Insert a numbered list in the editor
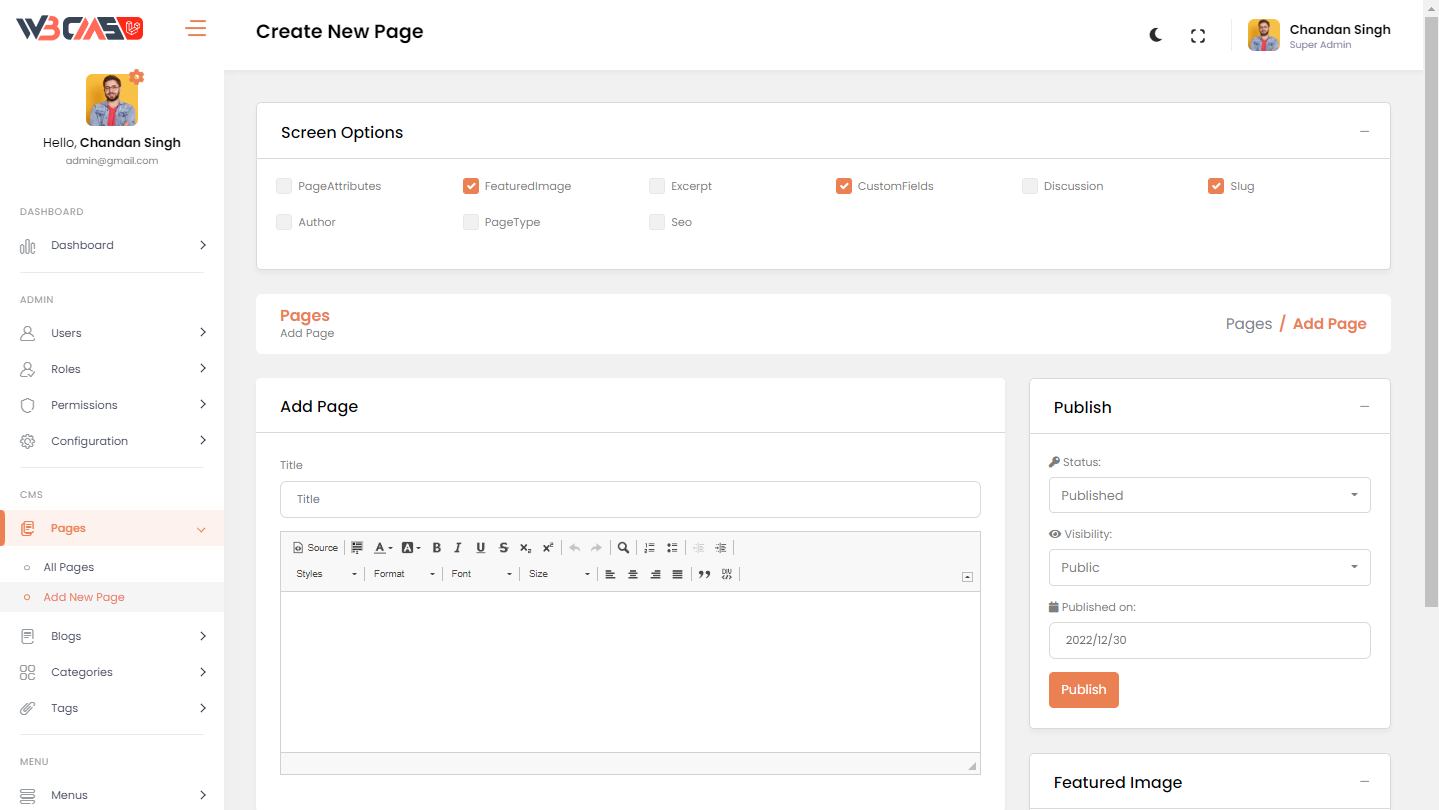 click(649, 548)
